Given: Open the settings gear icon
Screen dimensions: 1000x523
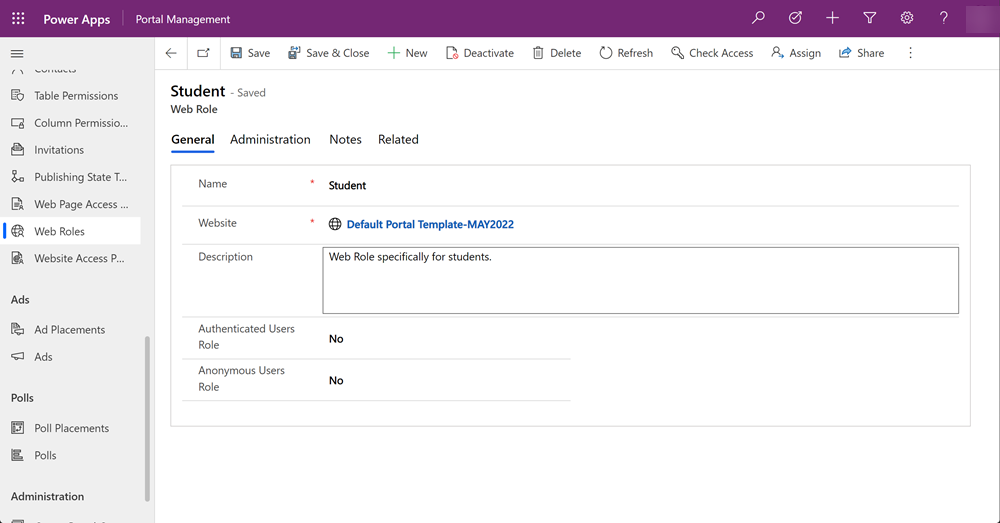Looking at the screenshot, I should point(907,19).
